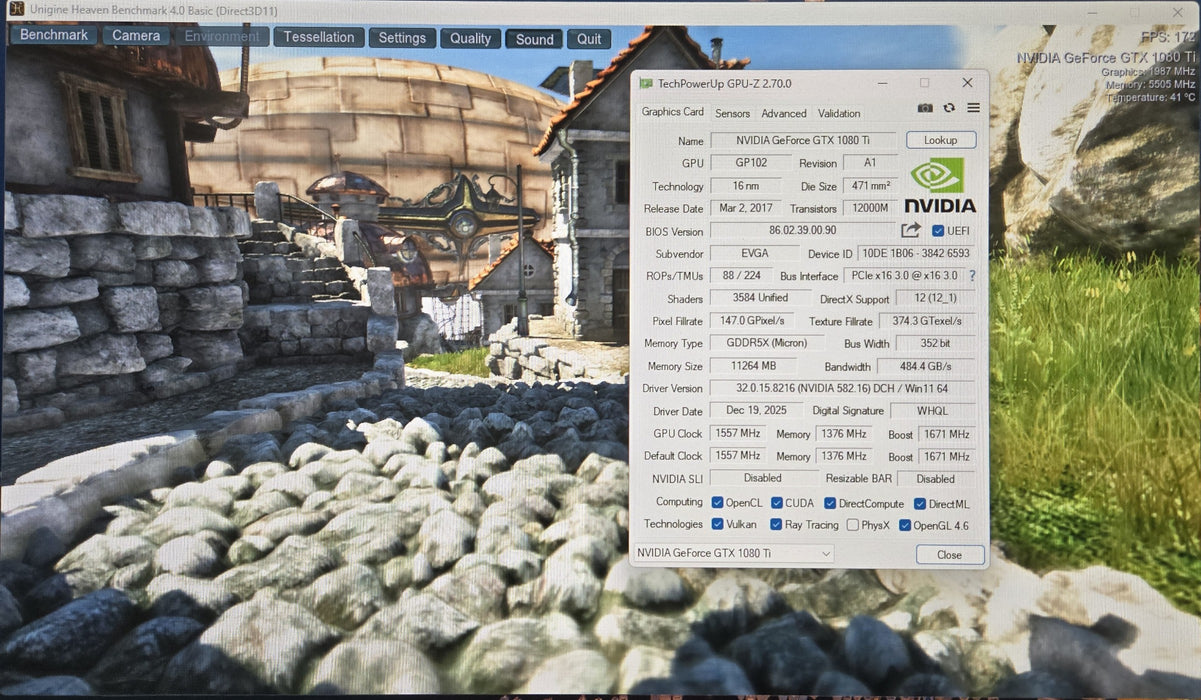Image resolution: width=1201 pixels, height=700 pixels.
Task: Click the Shaders value "3584 Unified"
Action: pos(760,298)
